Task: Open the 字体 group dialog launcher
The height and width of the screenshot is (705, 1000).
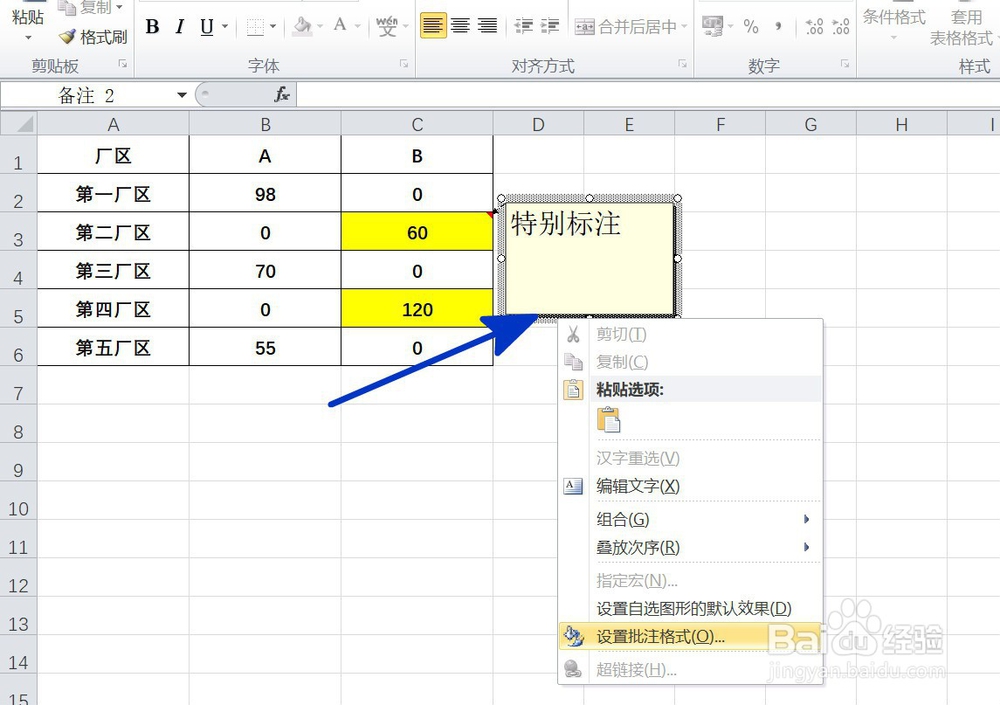Action: (x=403, y=63)
